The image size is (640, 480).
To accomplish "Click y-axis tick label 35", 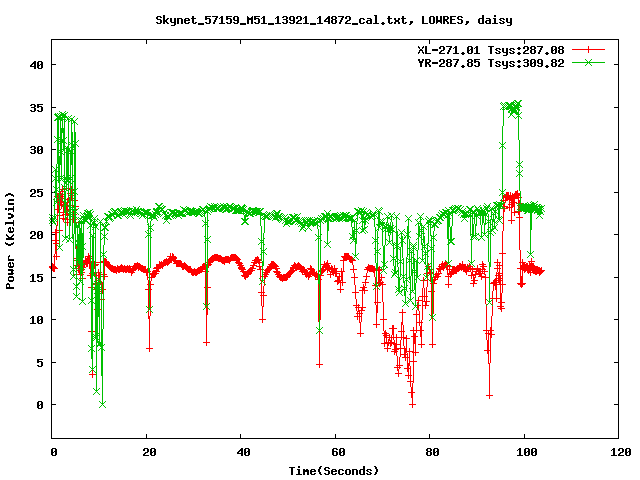I will [x=36, y=108].
